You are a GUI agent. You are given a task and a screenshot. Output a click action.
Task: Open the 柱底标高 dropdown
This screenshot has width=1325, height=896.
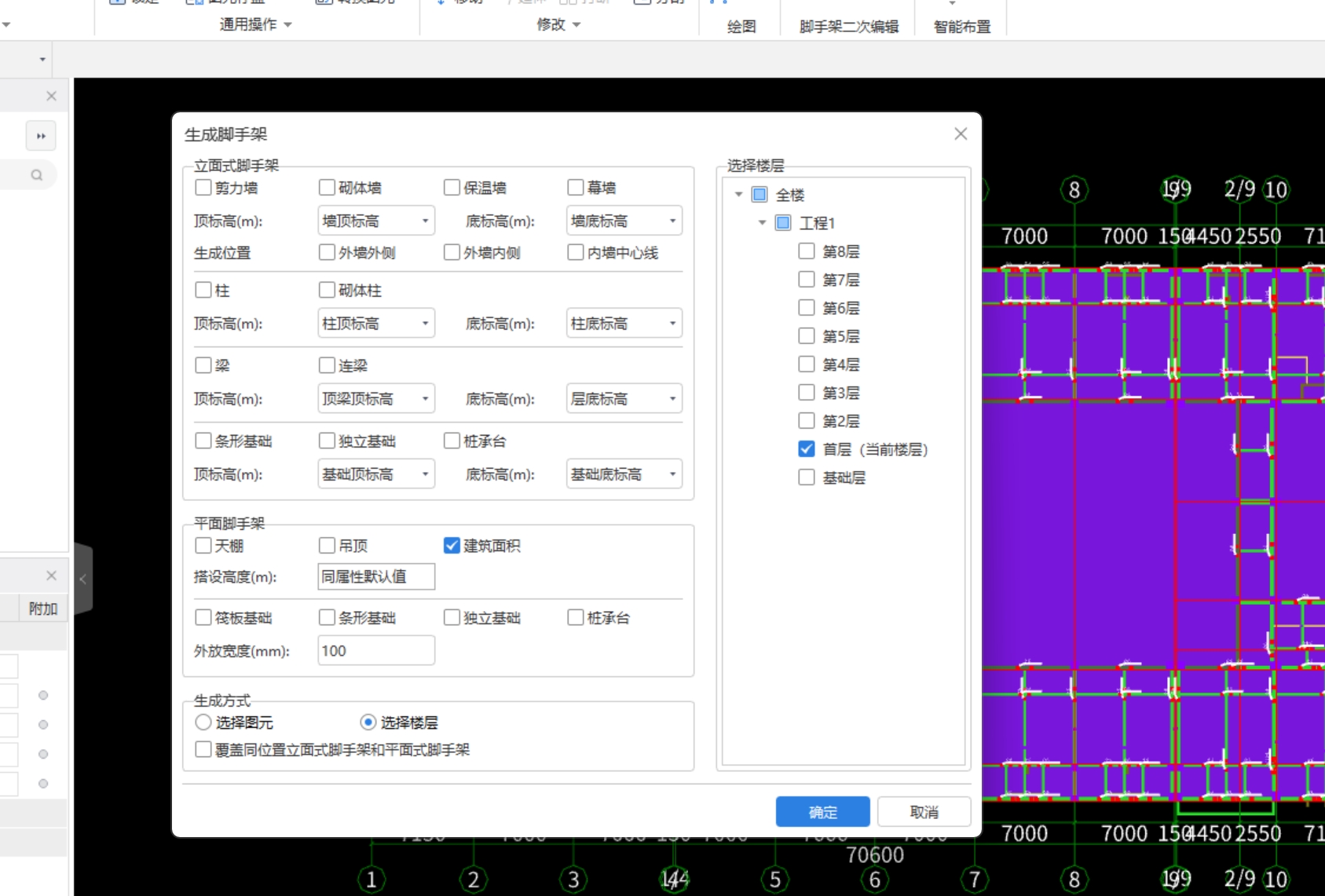[x=624, y=323]
